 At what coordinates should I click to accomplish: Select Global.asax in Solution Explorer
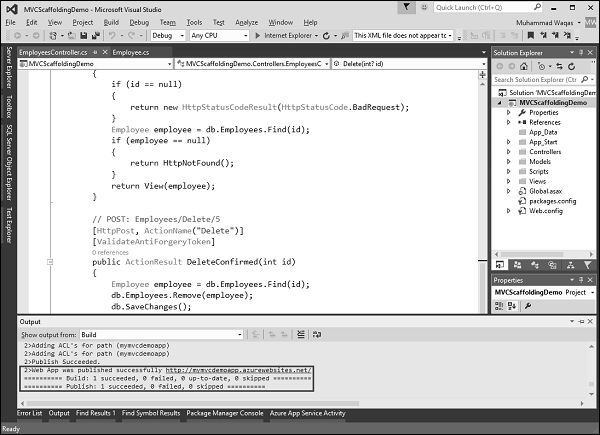point(545,191)
